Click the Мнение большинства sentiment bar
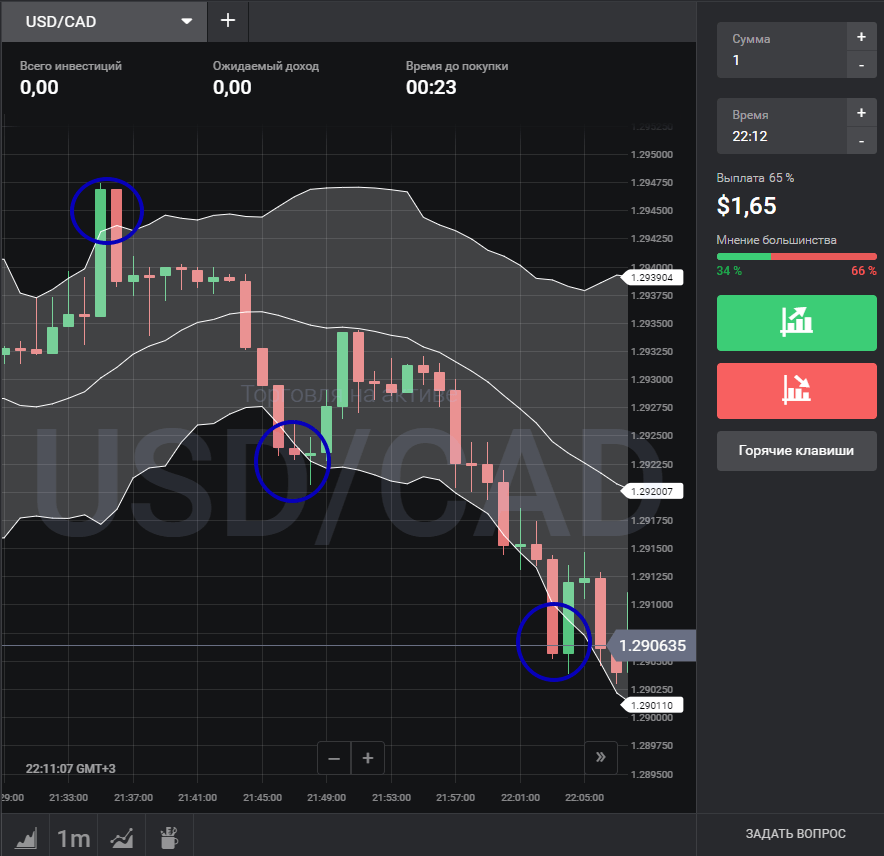 [x=796, y=256]
